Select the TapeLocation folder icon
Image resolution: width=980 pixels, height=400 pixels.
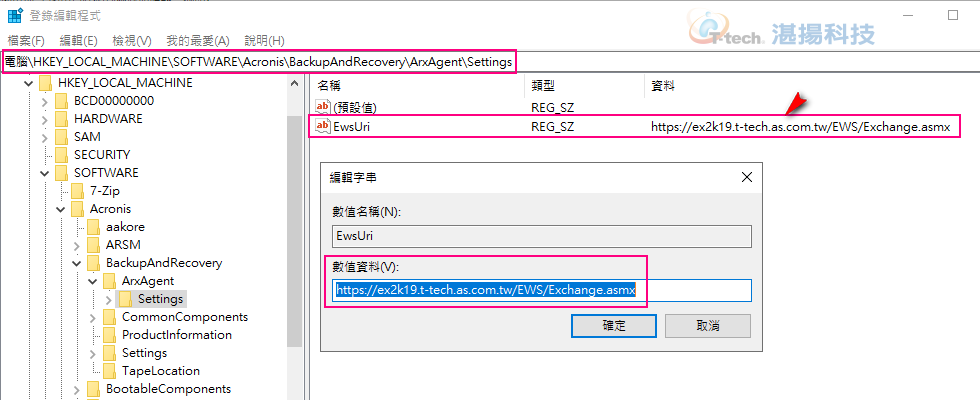pyautogui.click(x=110, y=371)
